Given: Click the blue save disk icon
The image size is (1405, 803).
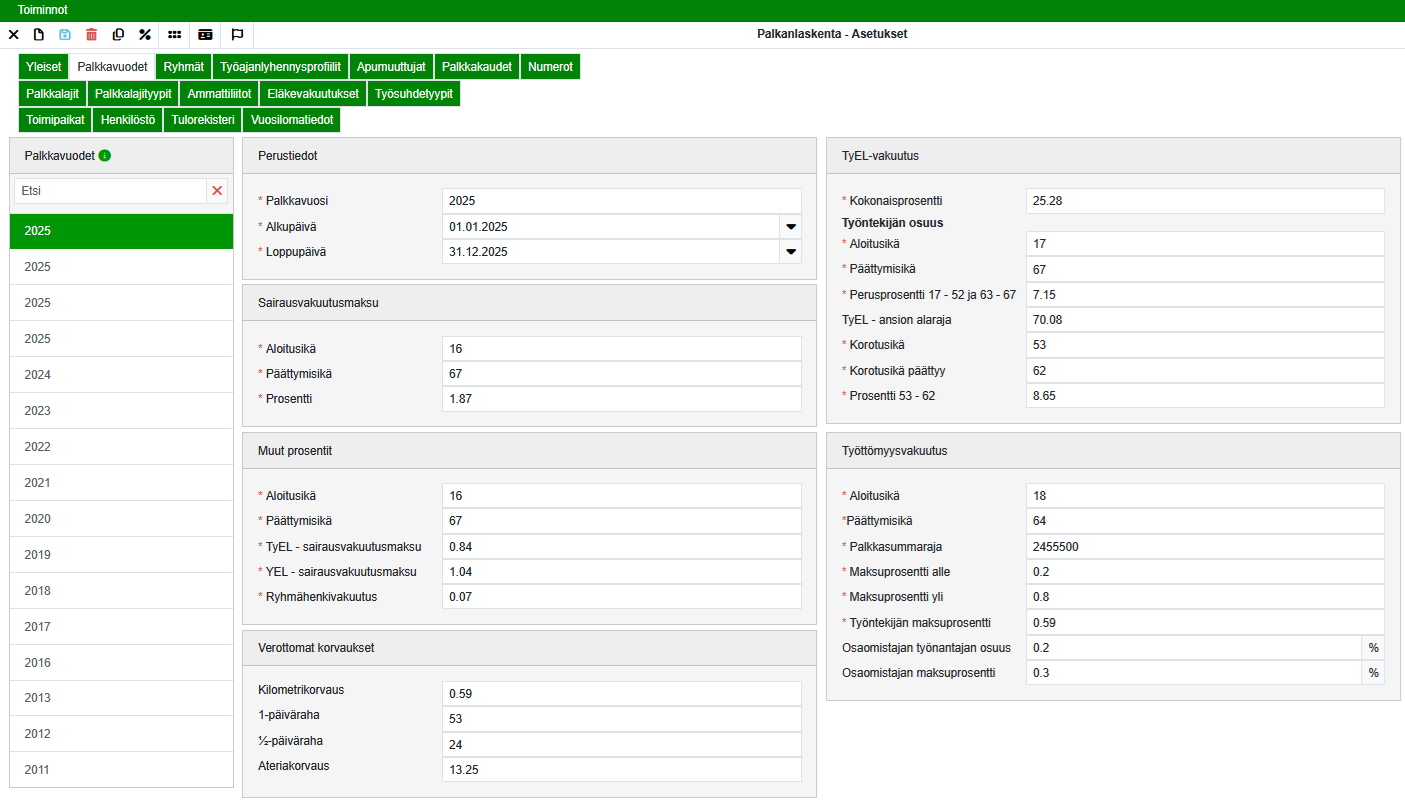Looking at the screenshot, I should (x=65, y=34).
